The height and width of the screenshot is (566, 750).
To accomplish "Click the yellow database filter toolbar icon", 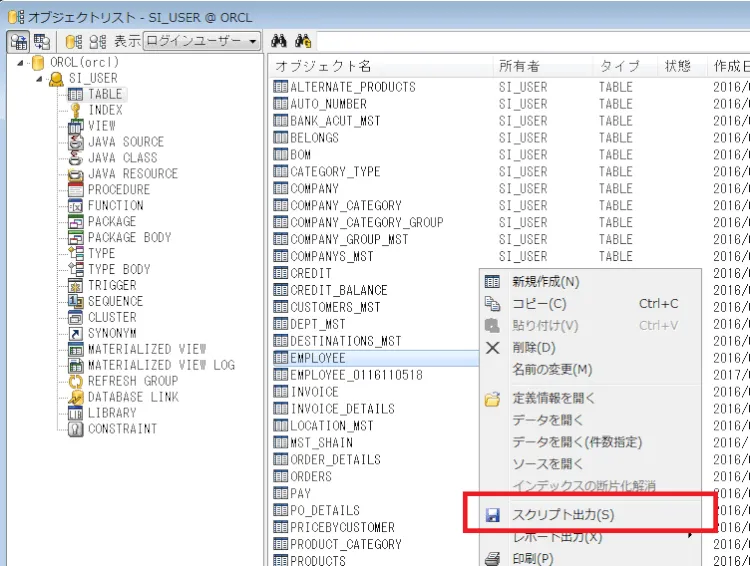I will (74, 42).
